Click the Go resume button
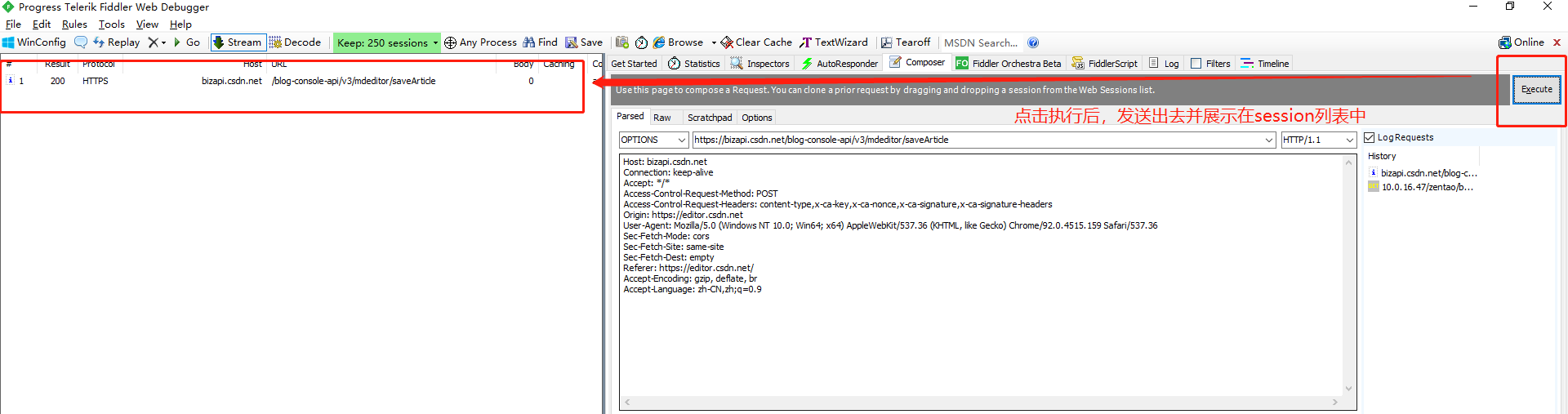 coord(187,42)
